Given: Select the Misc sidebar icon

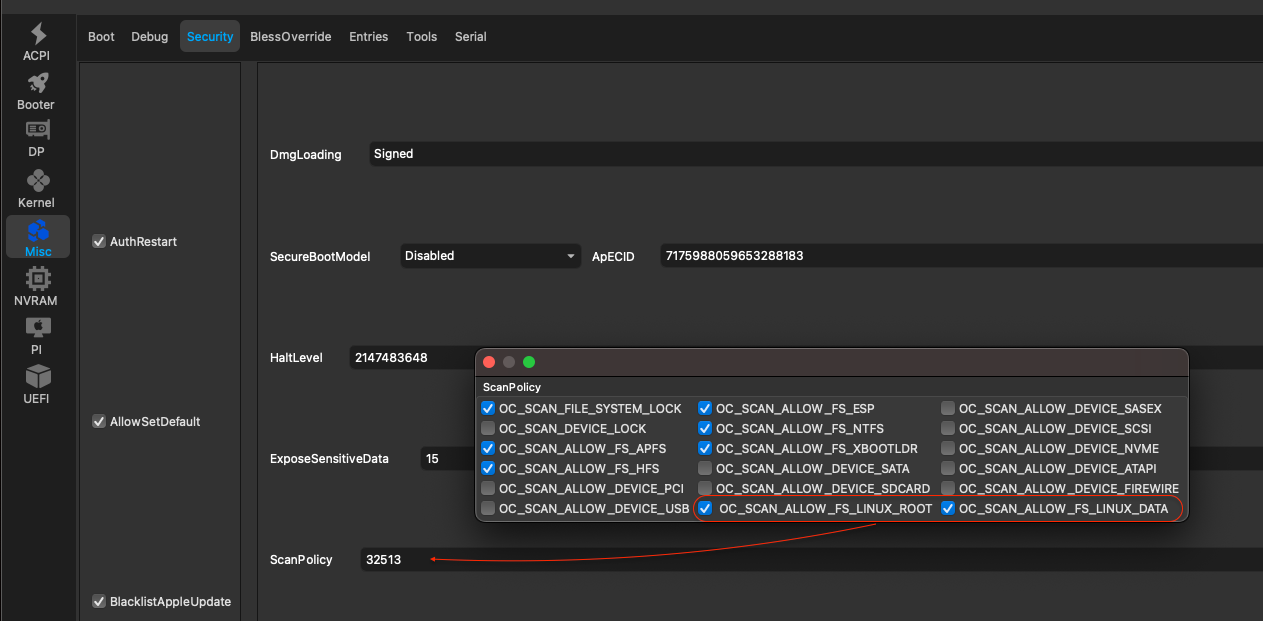Looking at the screenshot, I should [37, 232].
